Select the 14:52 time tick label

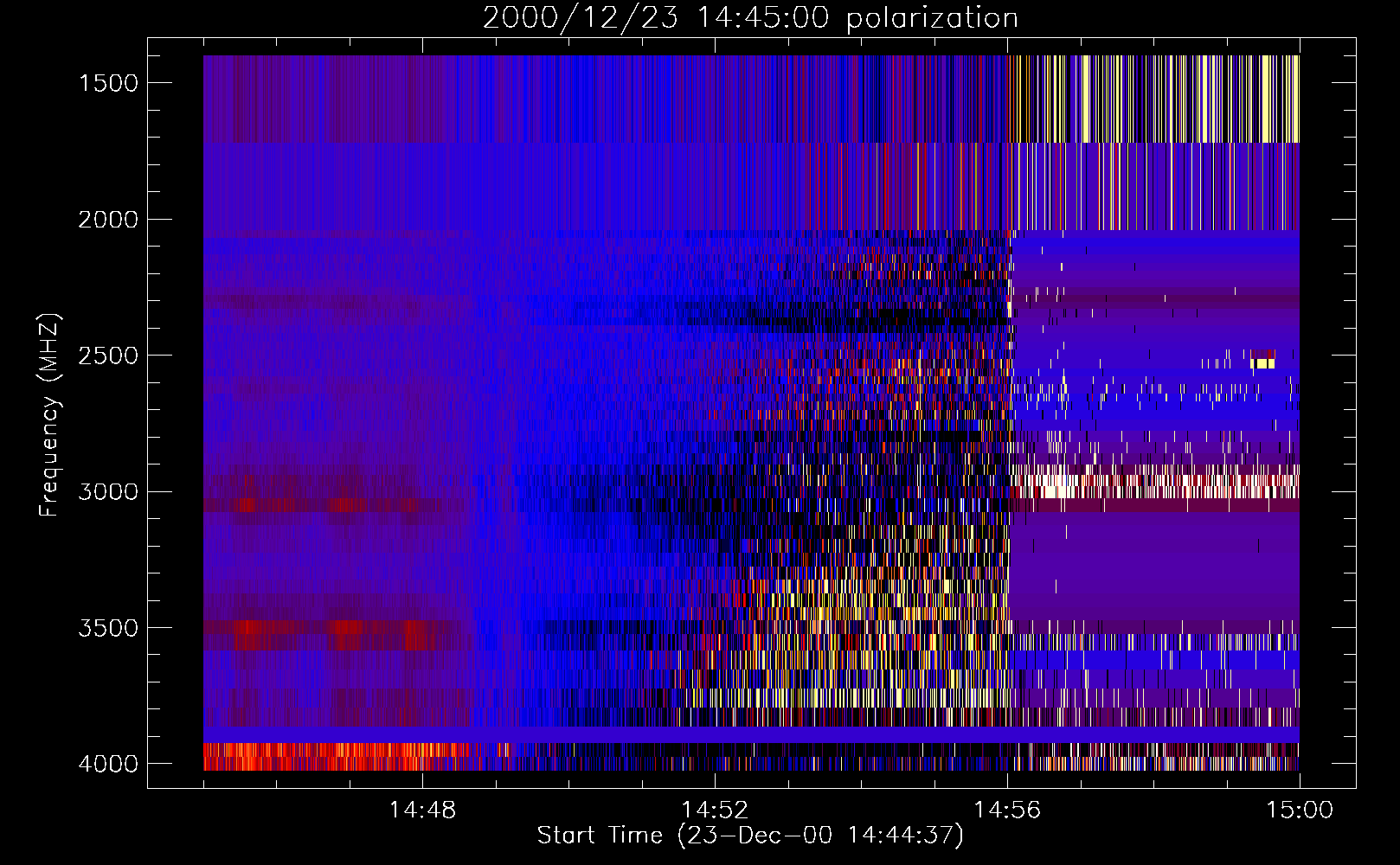(715, 811)
